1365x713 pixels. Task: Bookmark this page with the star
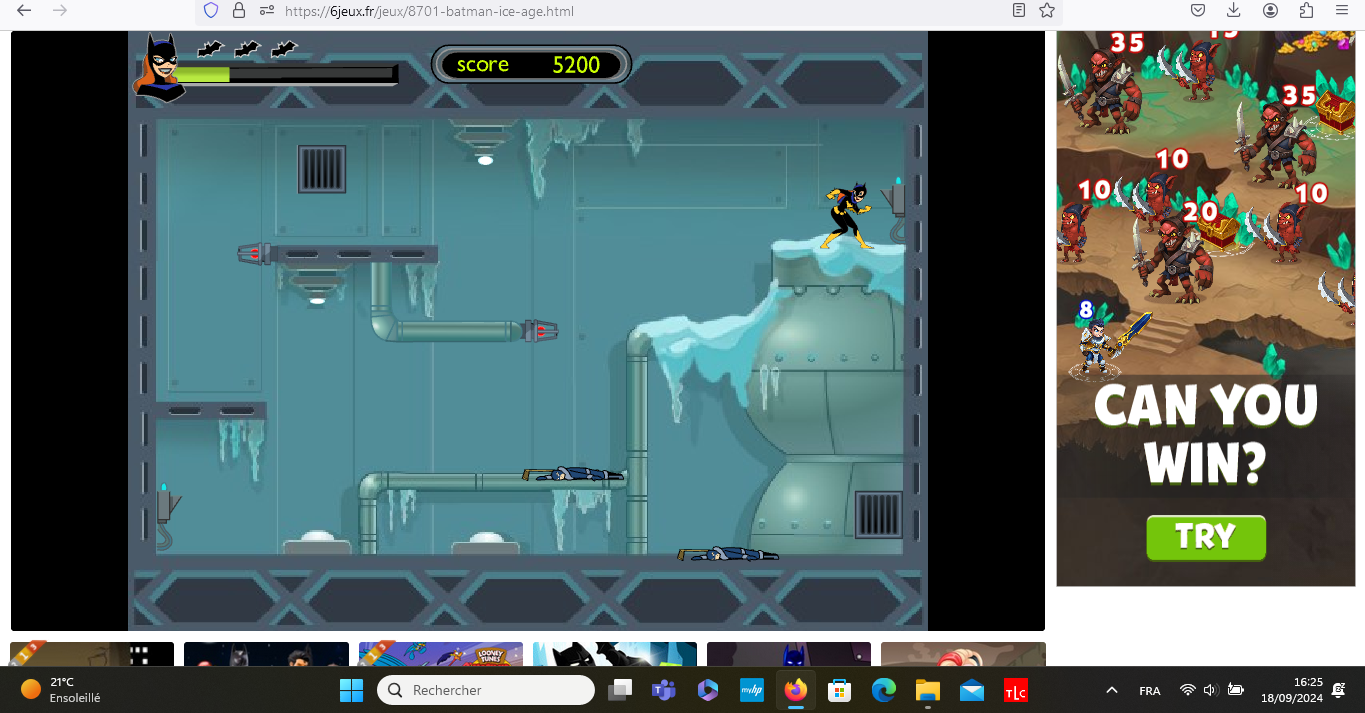tap(1047, 11)
